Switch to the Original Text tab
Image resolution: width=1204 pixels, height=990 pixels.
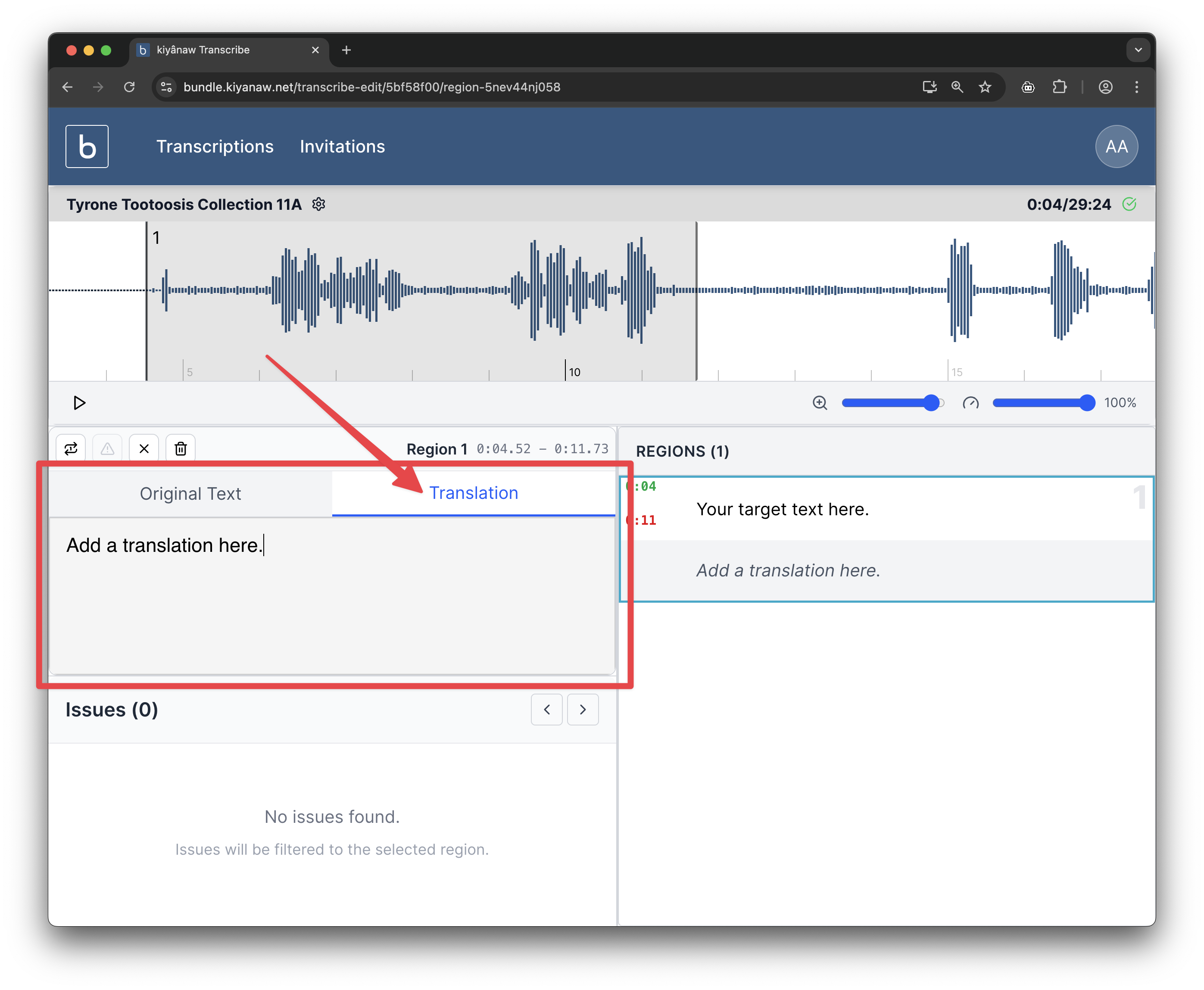click(x=190, y=494)
